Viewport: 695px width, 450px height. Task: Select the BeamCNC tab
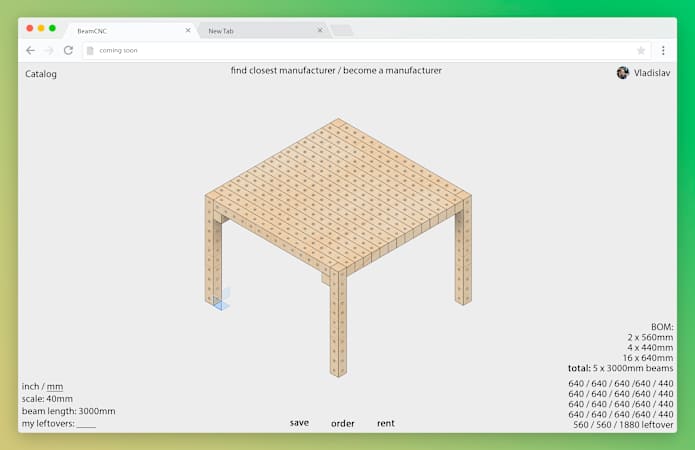pyautogui.click(x=120, y=31)
